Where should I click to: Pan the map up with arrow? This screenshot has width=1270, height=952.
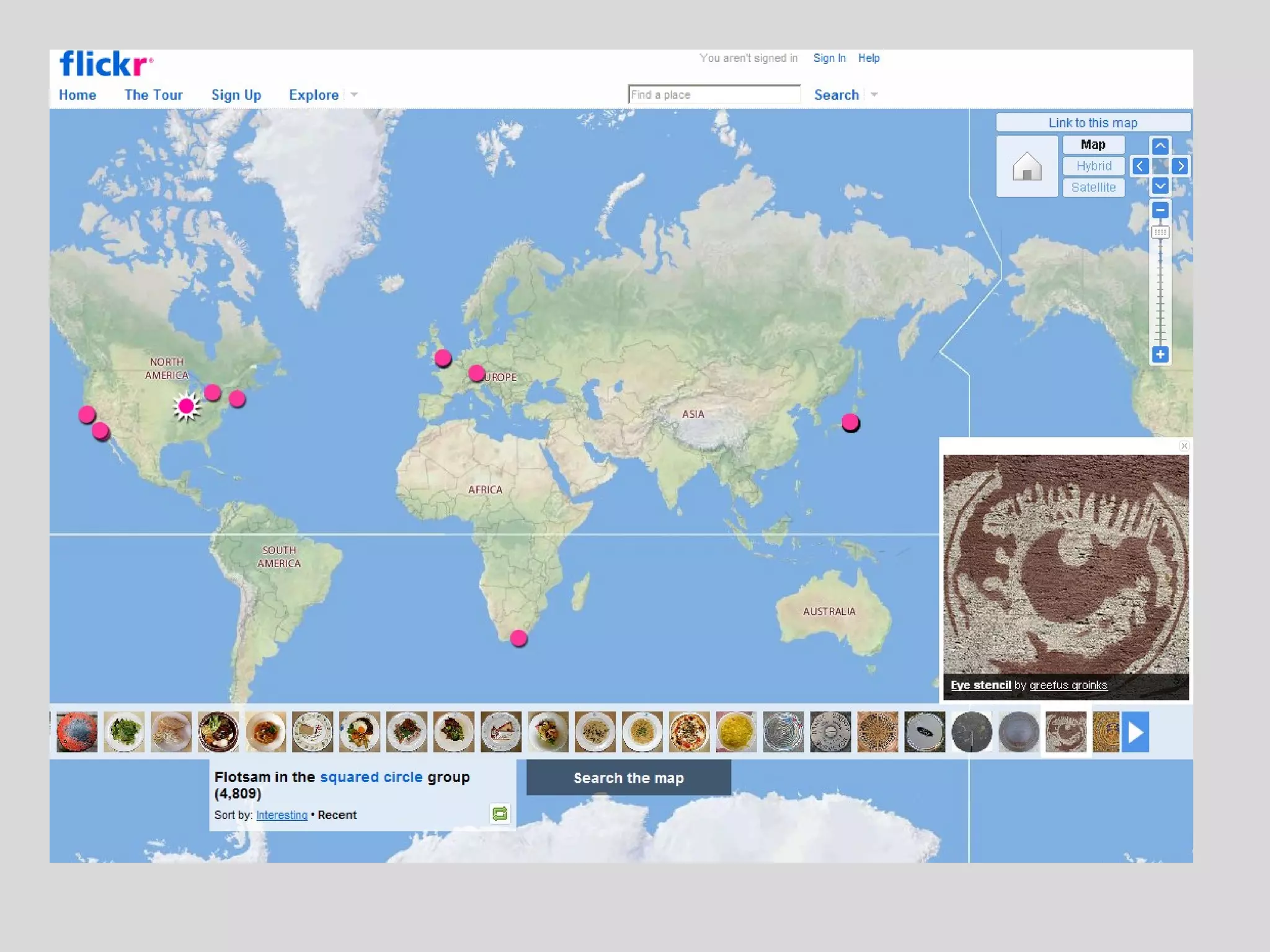click(1160, 146)
